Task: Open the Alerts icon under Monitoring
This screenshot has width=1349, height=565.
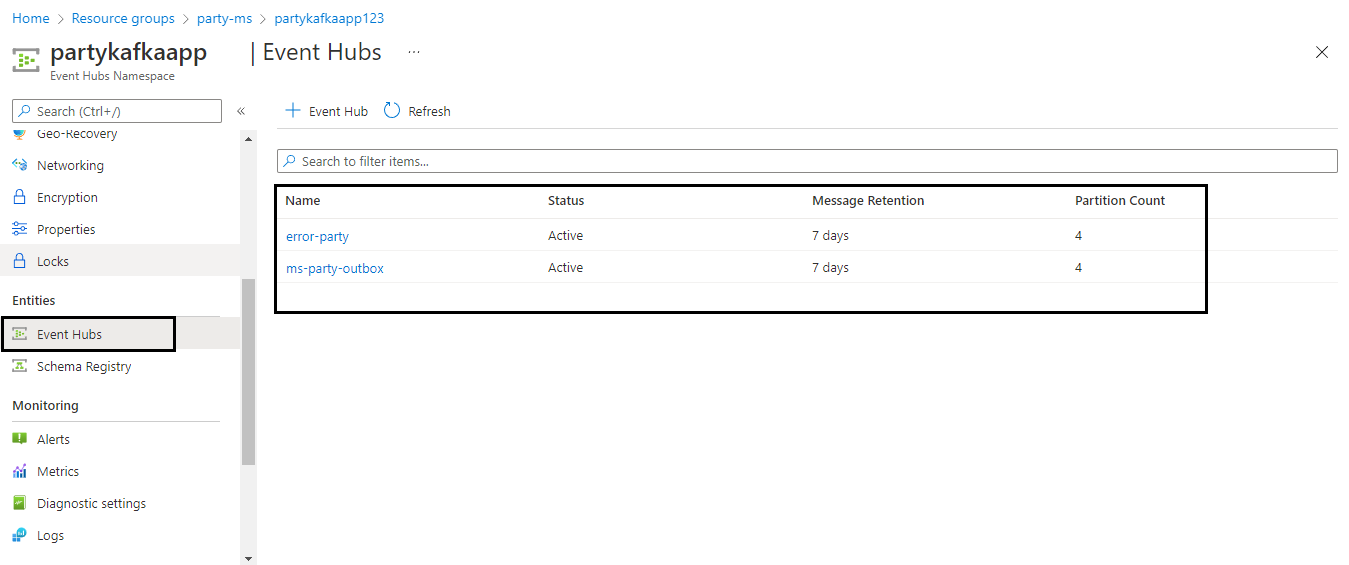Action: [x=19, y=439]
